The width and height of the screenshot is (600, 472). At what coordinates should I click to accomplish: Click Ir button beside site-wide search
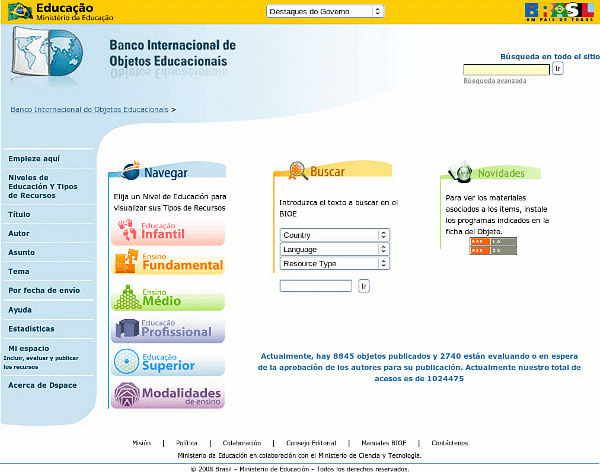[x=558, y=69]
